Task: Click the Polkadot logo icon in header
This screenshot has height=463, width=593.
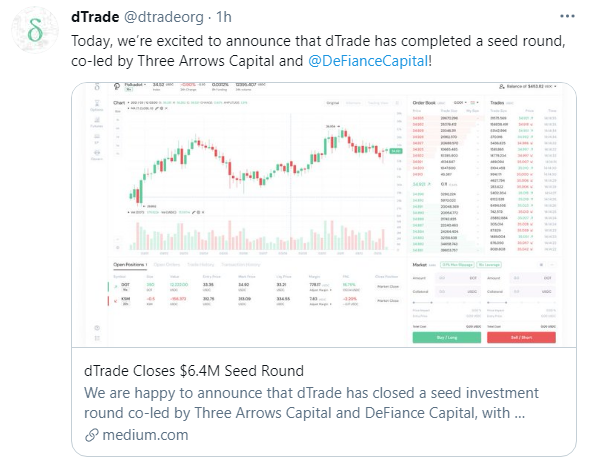Action: click(x=117, y=87)
